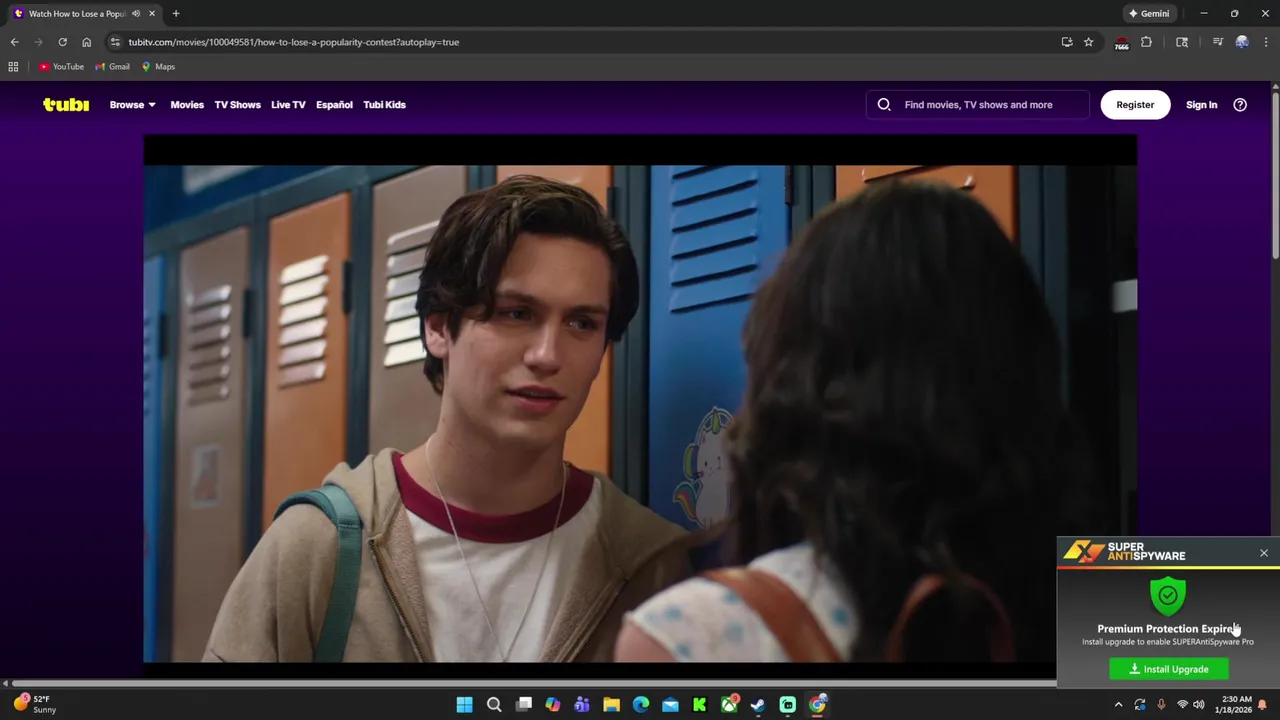Mute the tab via its audio icon
This screenshot has width=1280, height=720.
pos(136,14)
